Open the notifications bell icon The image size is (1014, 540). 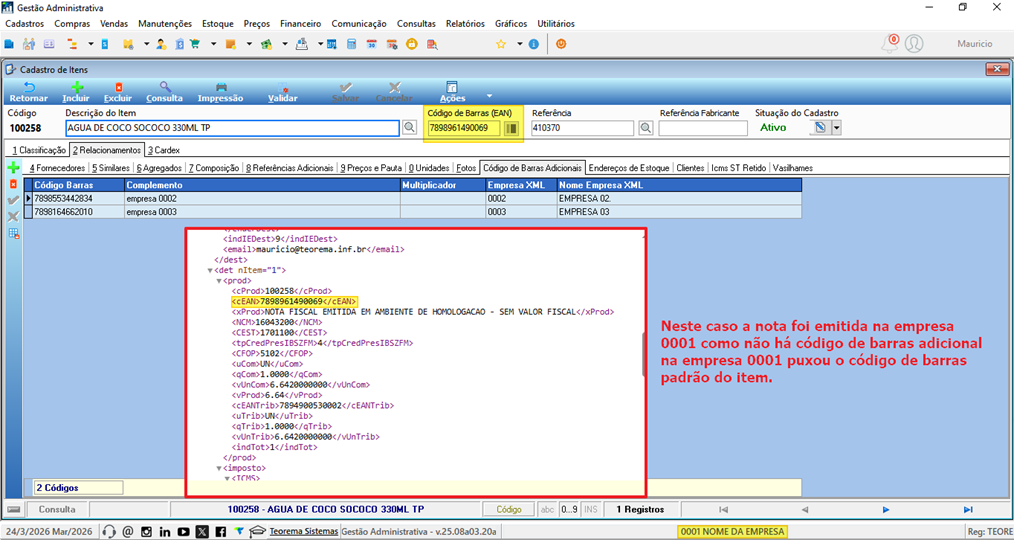point(890,44)
